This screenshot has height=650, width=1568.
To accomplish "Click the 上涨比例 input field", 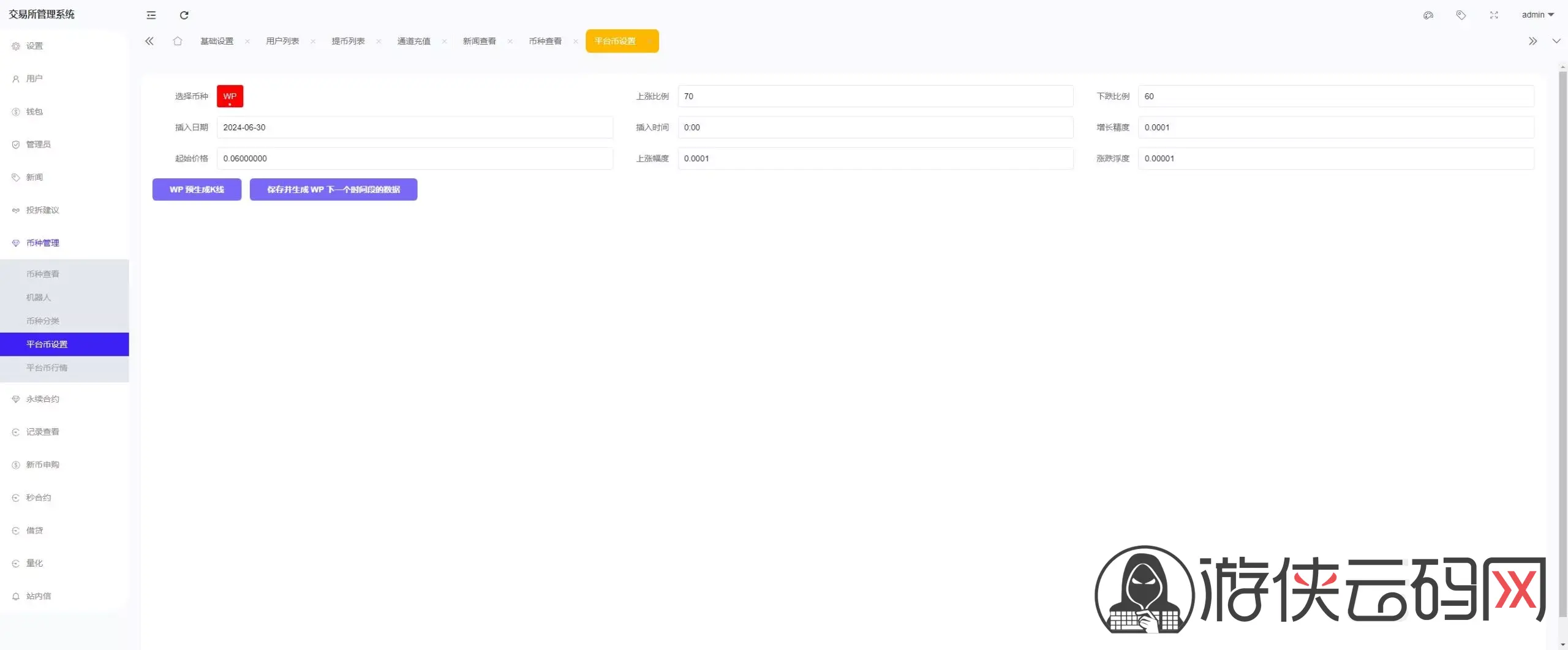I will (875, 96).
